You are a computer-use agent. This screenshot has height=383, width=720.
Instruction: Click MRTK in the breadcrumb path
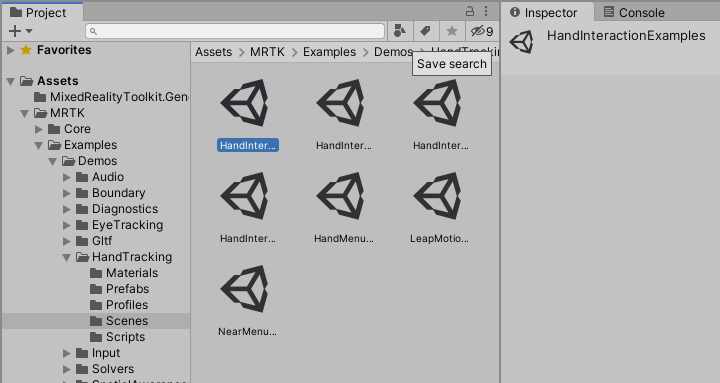pyautogui.click(x=267, y=52)
